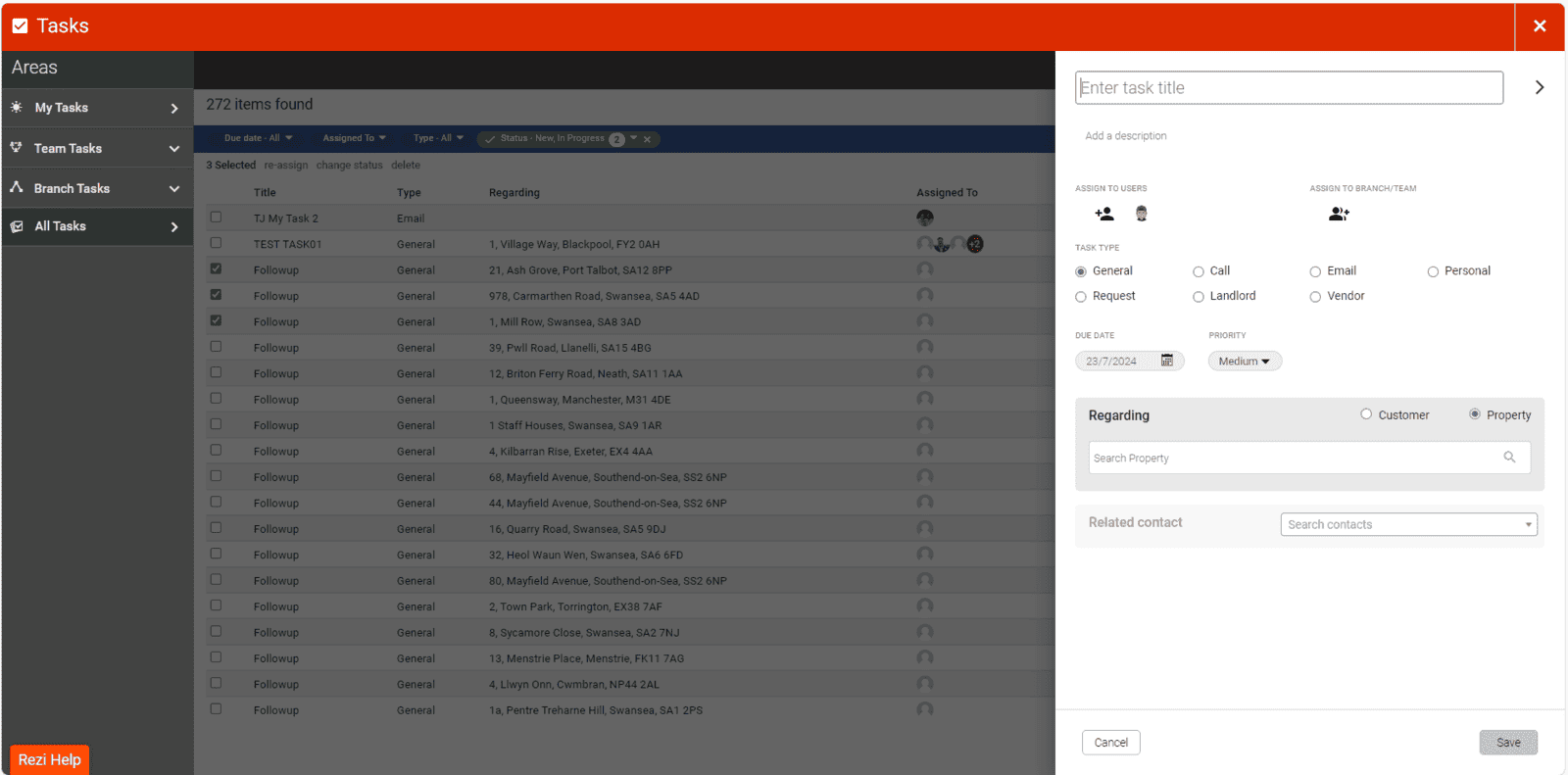Click assignee icon on 978, Carmarthen Road row
Screen dimensions: 1568x775
point(925,295)
